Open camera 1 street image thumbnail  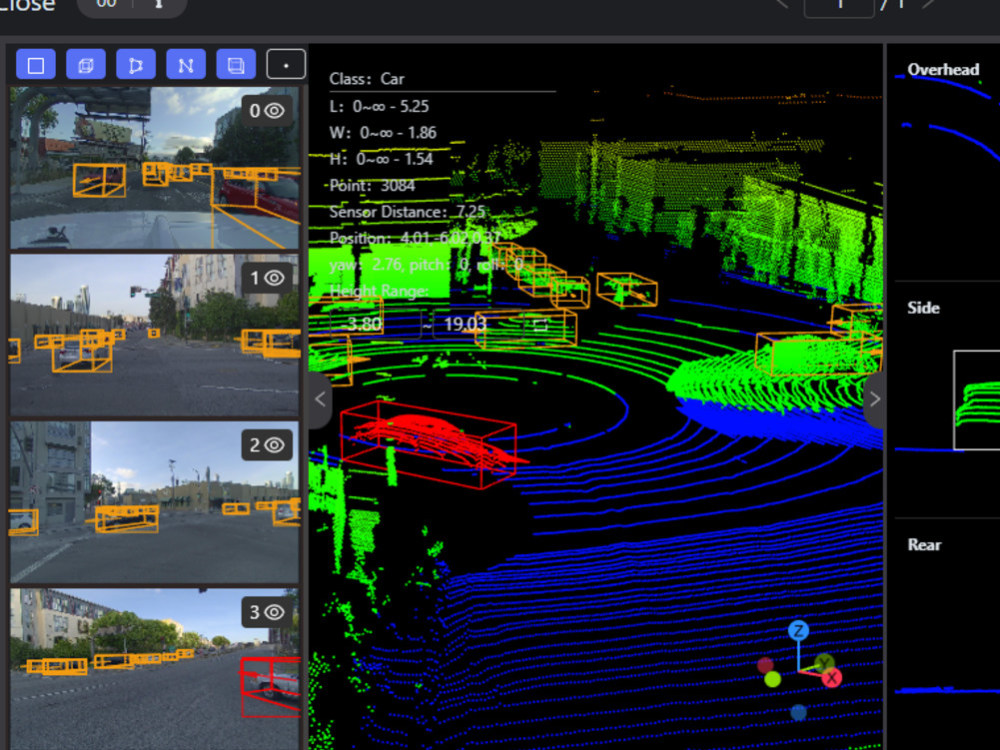pyautogui.click(x=154, y=335)
